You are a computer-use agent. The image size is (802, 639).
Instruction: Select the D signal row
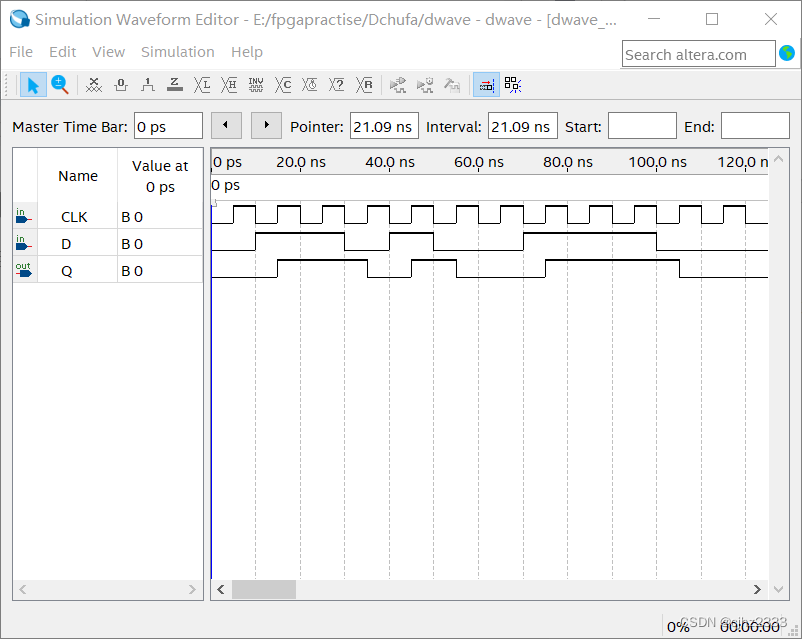(x=108, y=244)
